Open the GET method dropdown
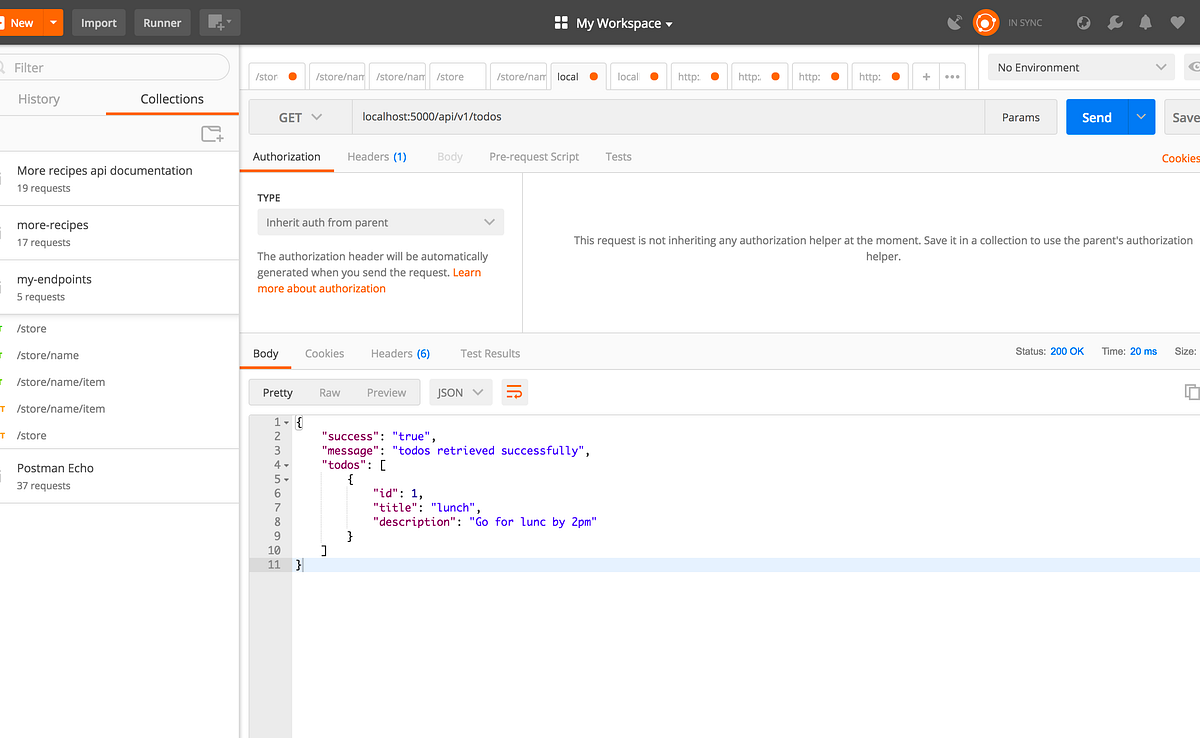 pyautogui.click(x=299, y=116)
